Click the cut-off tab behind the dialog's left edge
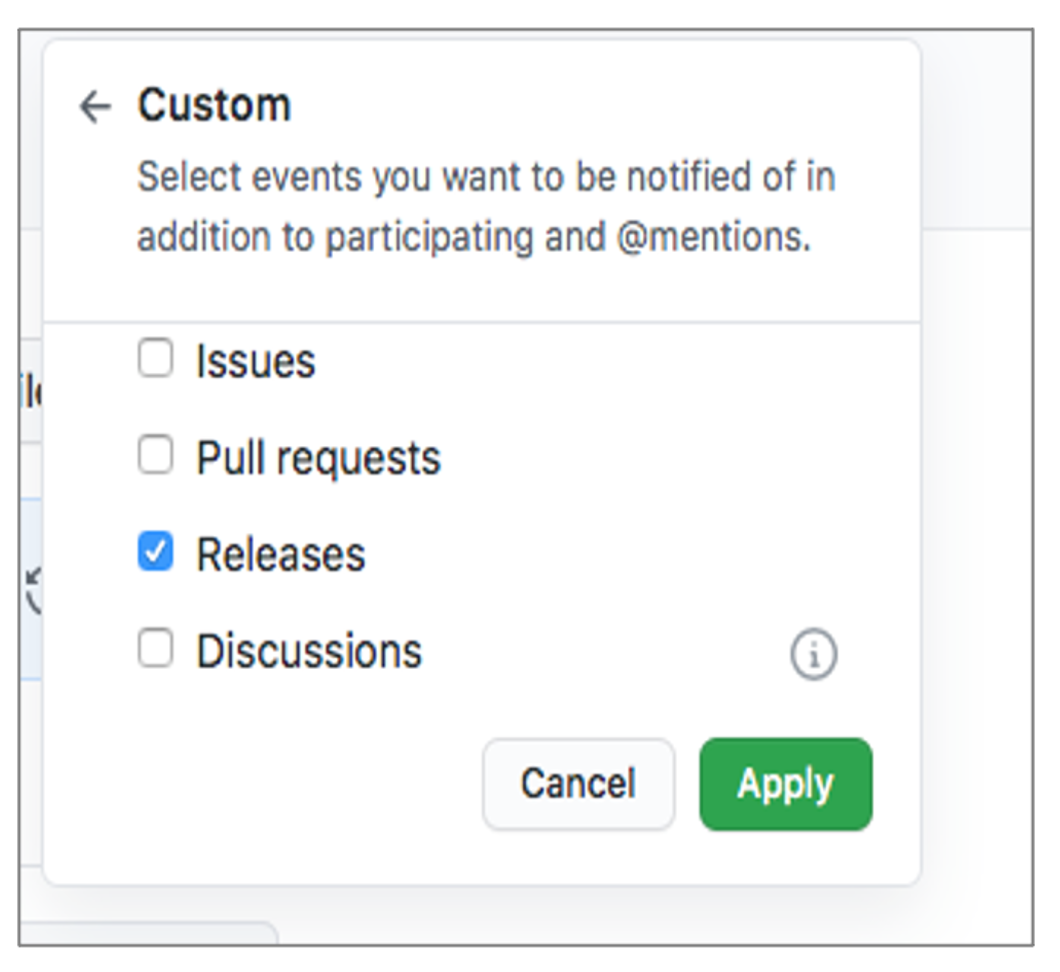Image resolution: width=1060 pixels, height=972 pixels. [x=31, y=391]
